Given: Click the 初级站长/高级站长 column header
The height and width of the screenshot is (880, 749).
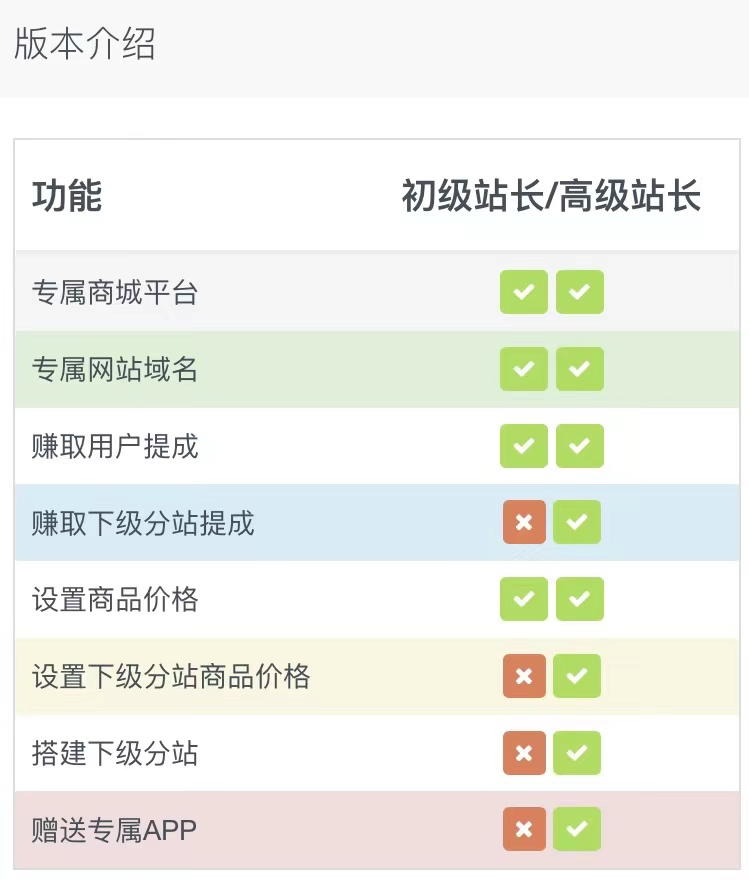Looking at the screenshot, I should coord(551,196).
